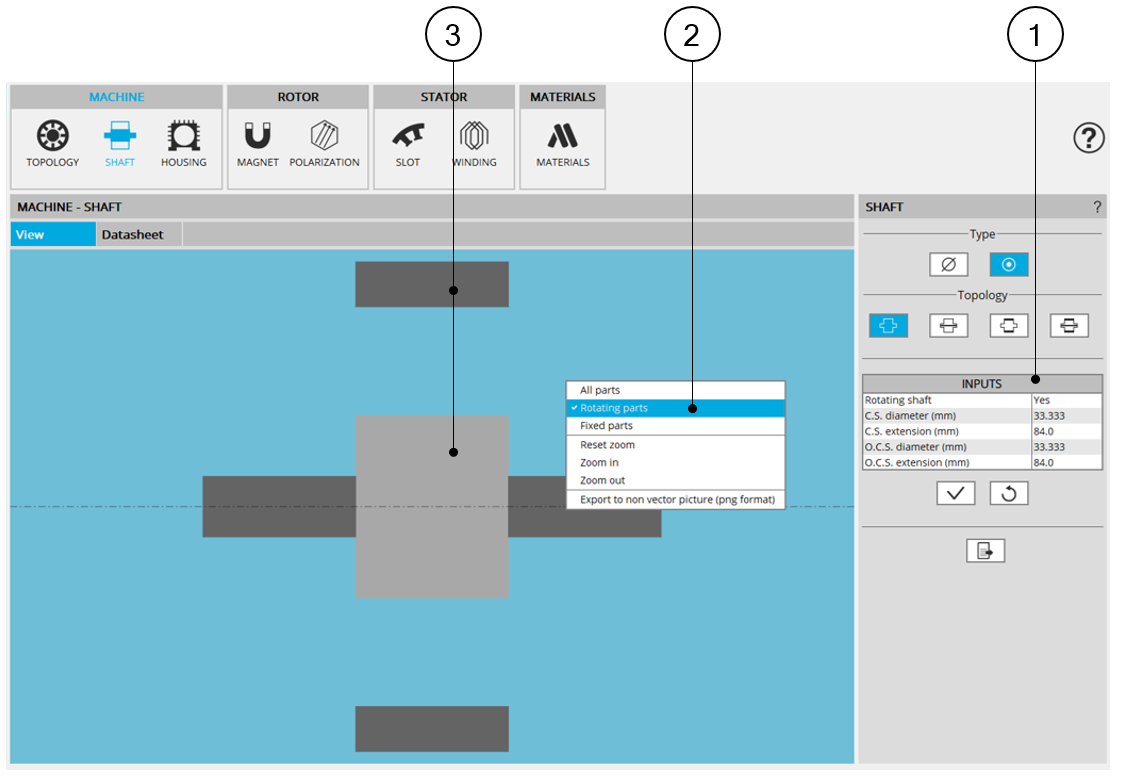Open the Topology section icon
Image resolution: width=1121 pixels, height=783 pixels.
[x=52, y=137]
